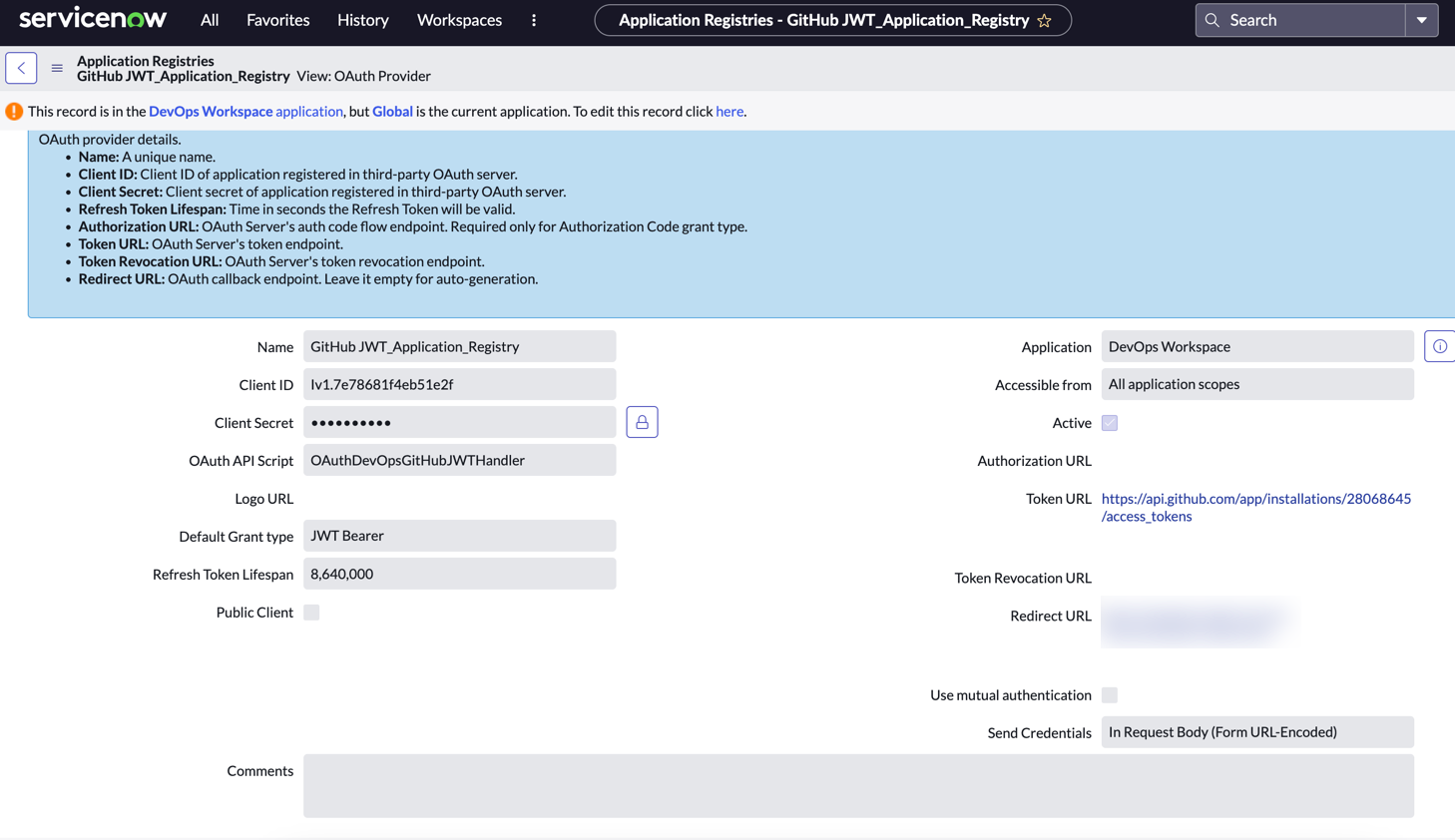Expand the search options dropdown arrow
This screenshot has width=1455, height=840.
[1422, 20]
